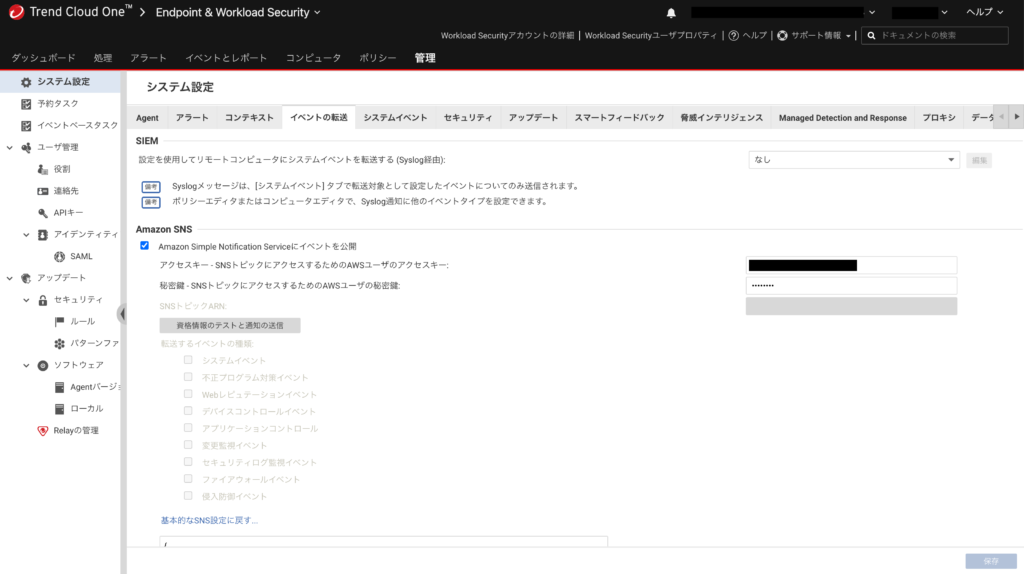Switch to the アラート settings tab
Viewport: 1024px width, 574px height.
(x=192, y=118)
